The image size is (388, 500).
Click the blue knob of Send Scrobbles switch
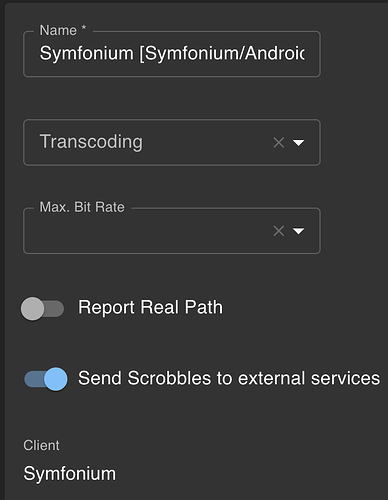(x=56, y=379)
